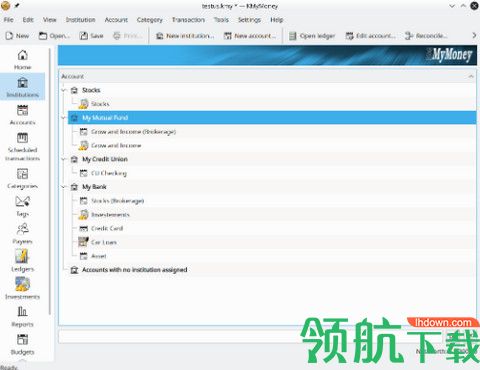Screen dimensions: 480x370
Task: Click the Print toolbar button
Action: [x=128, y=36]
